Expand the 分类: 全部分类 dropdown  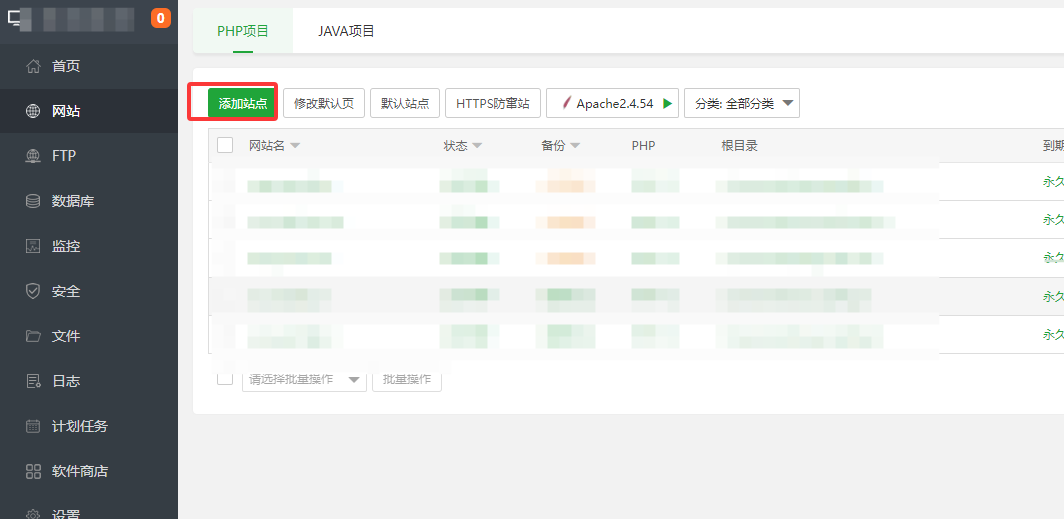pyautogui.click(x=741, y=103)
